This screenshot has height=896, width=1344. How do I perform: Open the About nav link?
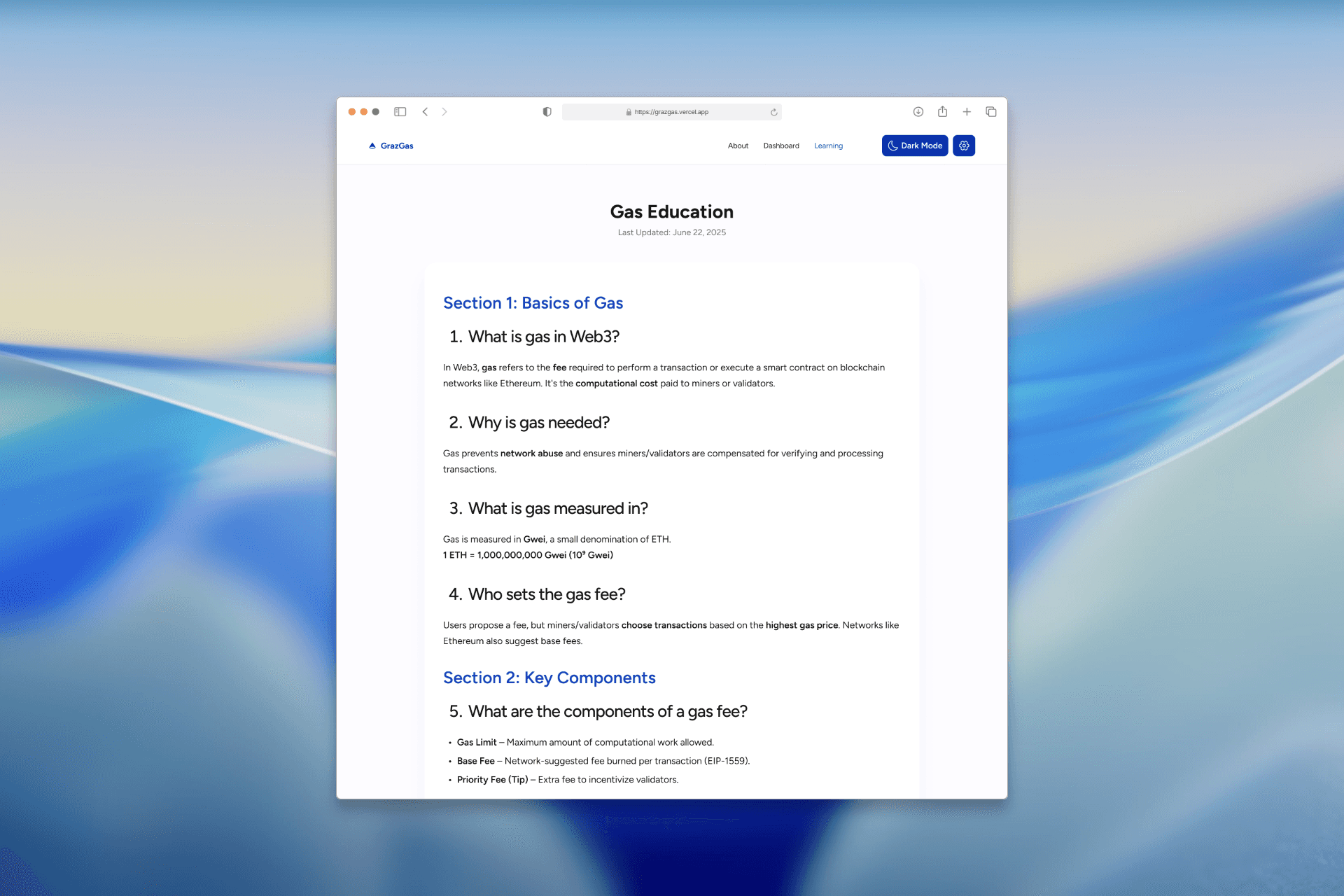(738, 146)
